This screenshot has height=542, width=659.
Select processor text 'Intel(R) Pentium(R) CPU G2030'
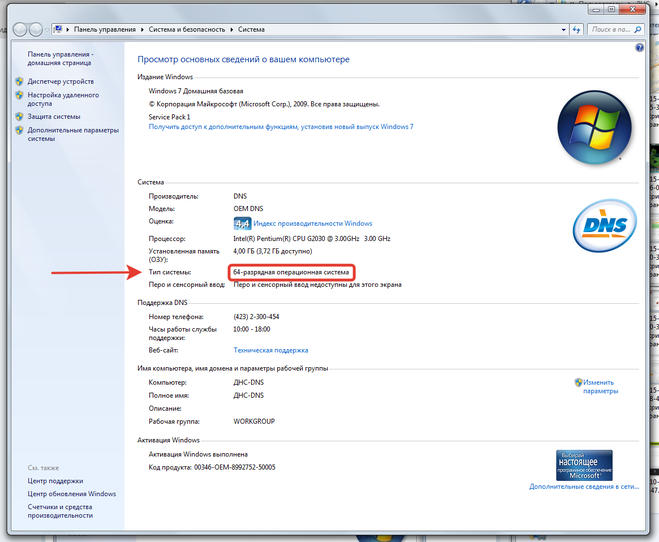[279, 239]
